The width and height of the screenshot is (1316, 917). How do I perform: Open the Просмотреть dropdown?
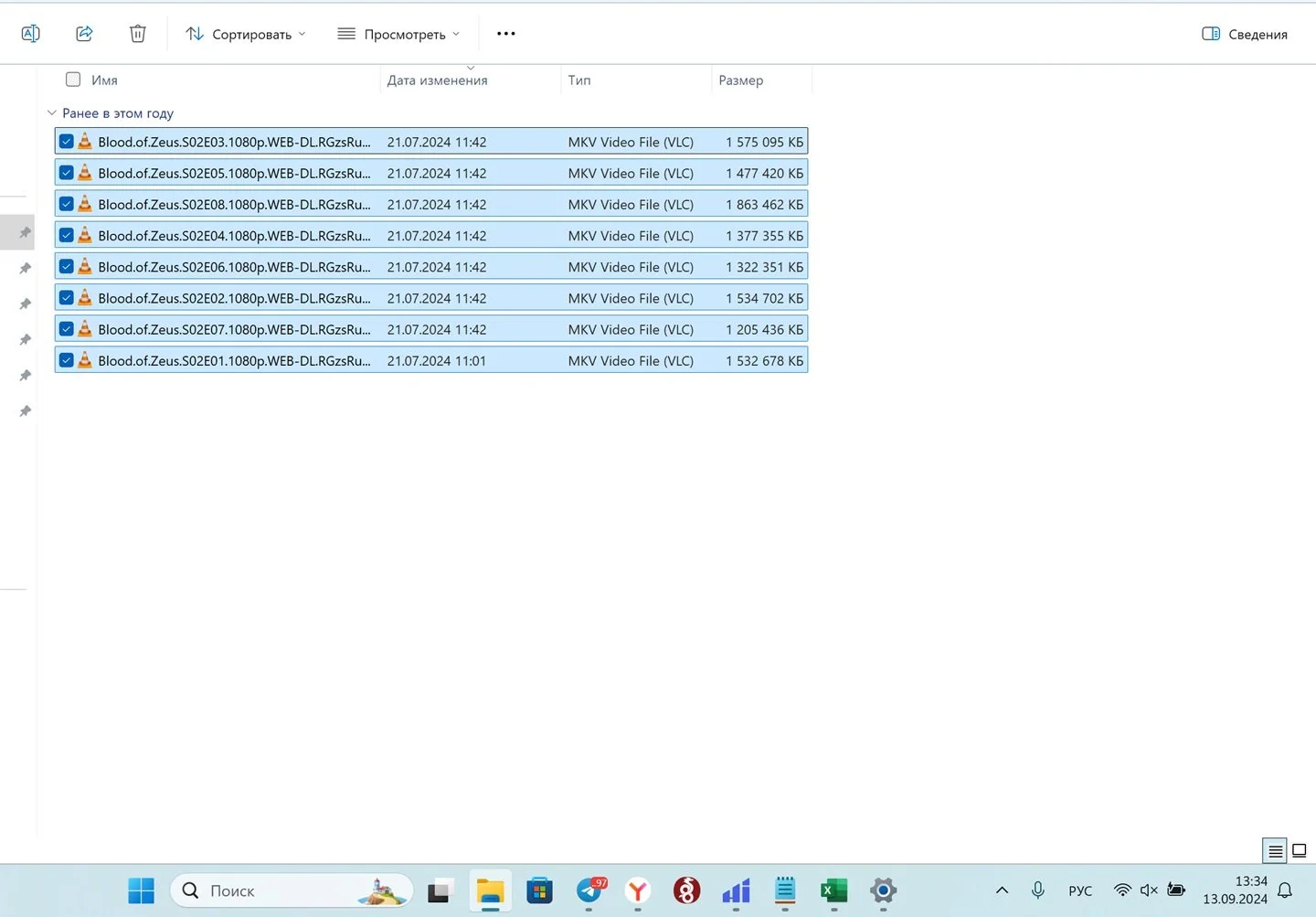398,34
